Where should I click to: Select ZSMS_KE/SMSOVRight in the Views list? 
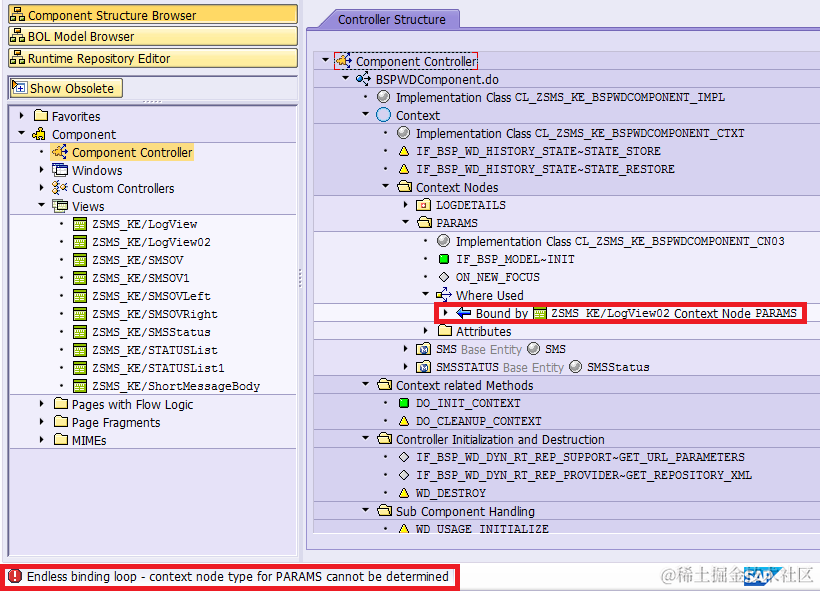[x=155, y=314]
